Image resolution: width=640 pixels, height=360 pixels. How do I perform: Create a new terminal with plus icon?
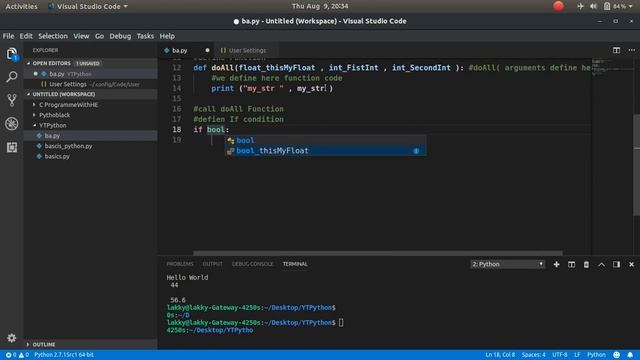pos(556,264)
